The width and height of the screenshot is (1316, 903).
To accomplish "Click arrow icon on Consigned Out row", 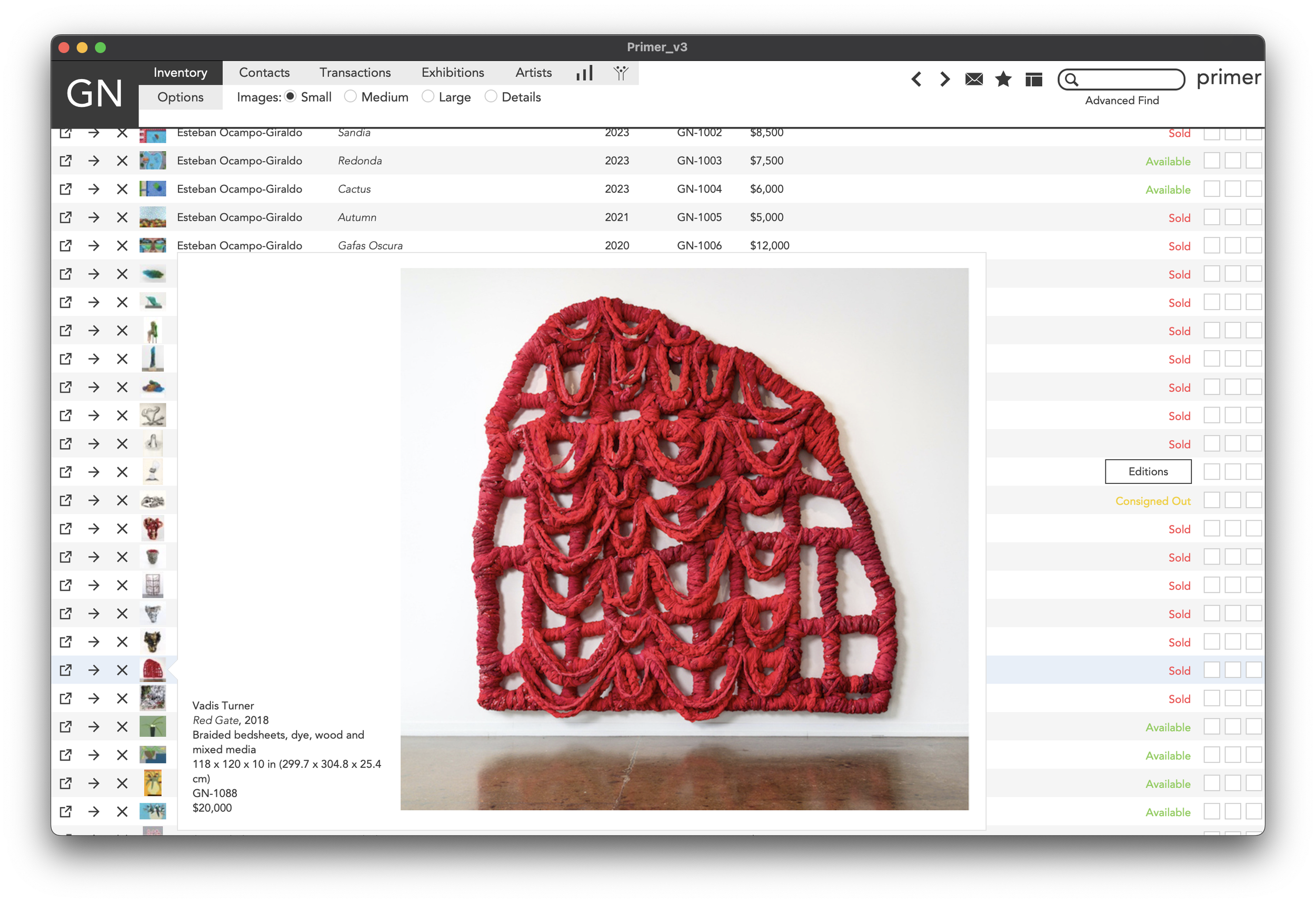I will point(94,501).
